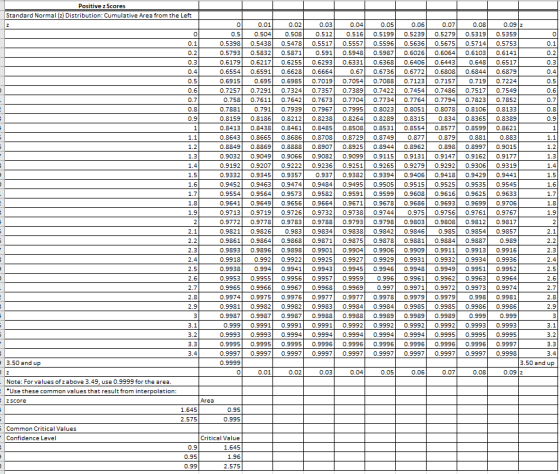This screenshot has height=474, width=560.
Task: Click cell 0.9998 in the z 3.4 row
Action: click(x=503, y=353)
